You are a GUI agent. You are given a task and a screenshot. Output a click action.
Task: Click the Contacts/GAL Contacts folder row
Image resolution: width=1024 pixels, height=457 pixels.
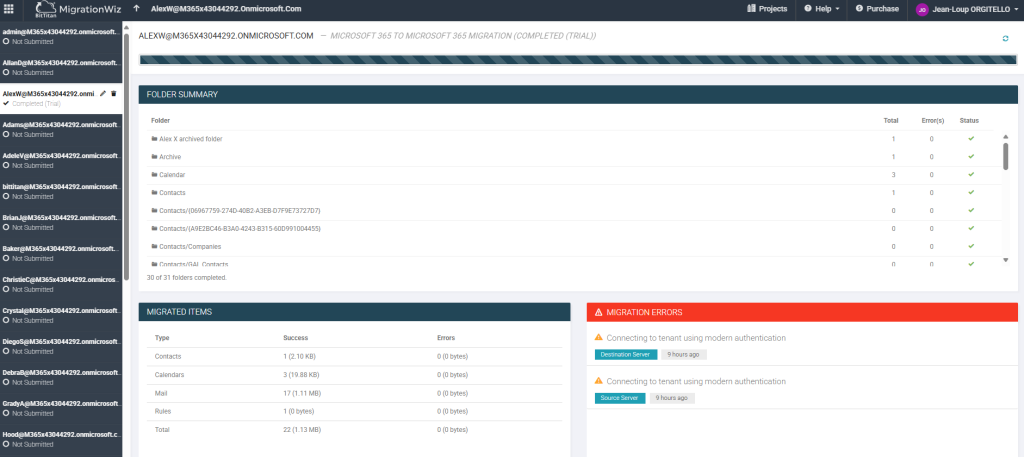pyautogui.click(x=571, y=262)
